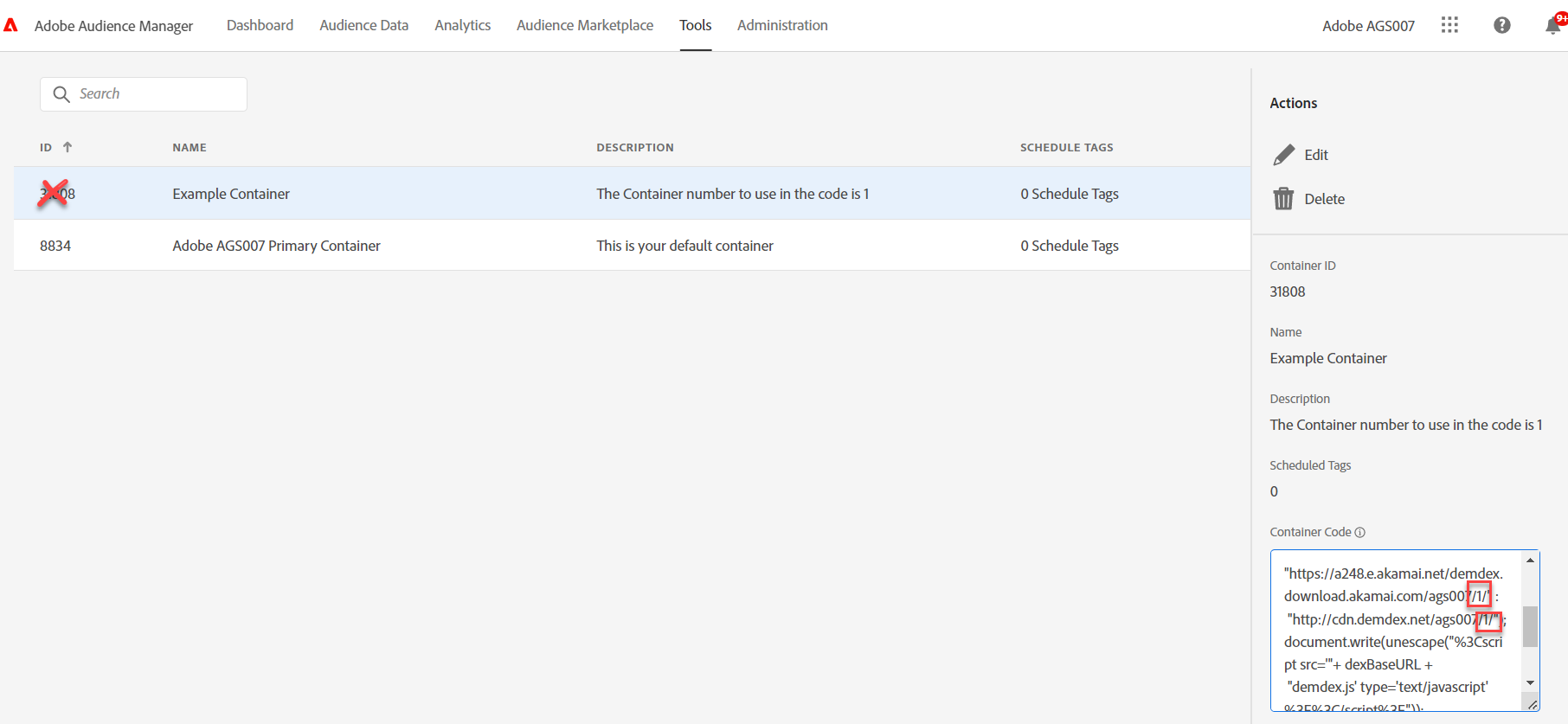Open the Audience Marketplace menu
The height and width of the screenshot is (724, 1568).
point(584,25)
